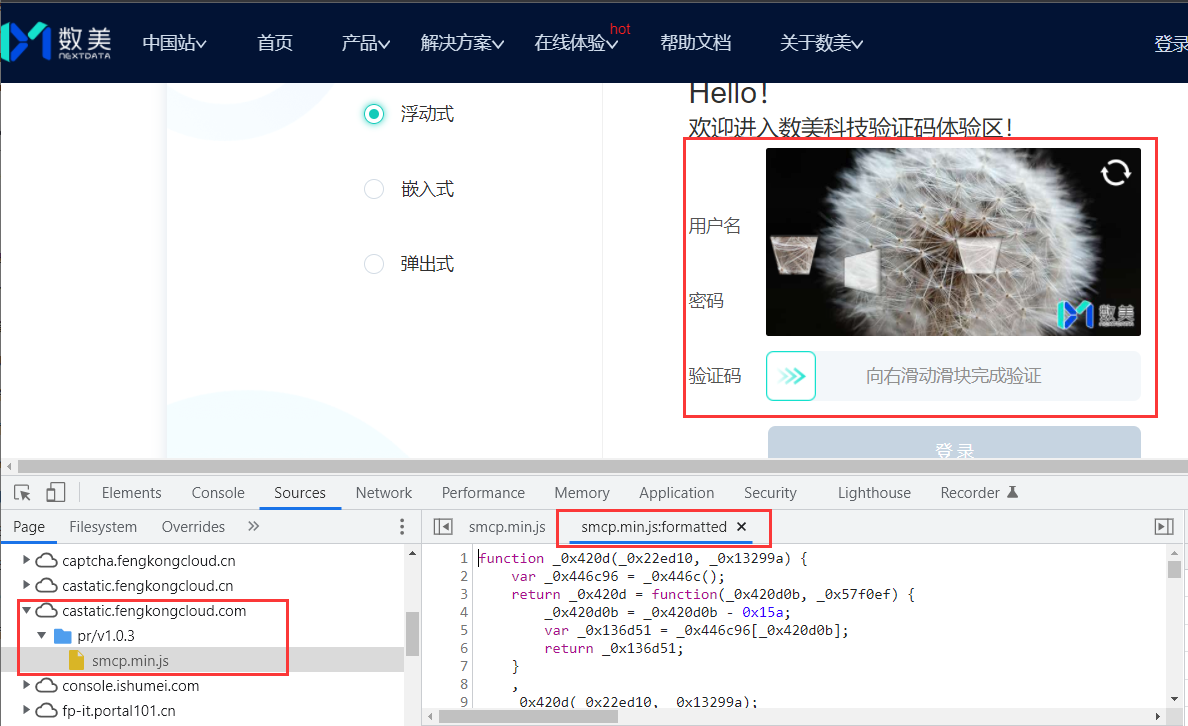This screenshot has height=726, width=1188.
Task: Hide the navigator sidebar icon
Action: (x=443, y=527)
